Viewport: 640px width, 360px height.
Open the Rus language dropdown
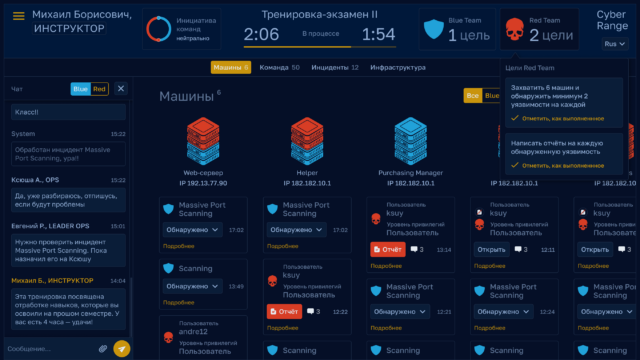coord(615,44)
